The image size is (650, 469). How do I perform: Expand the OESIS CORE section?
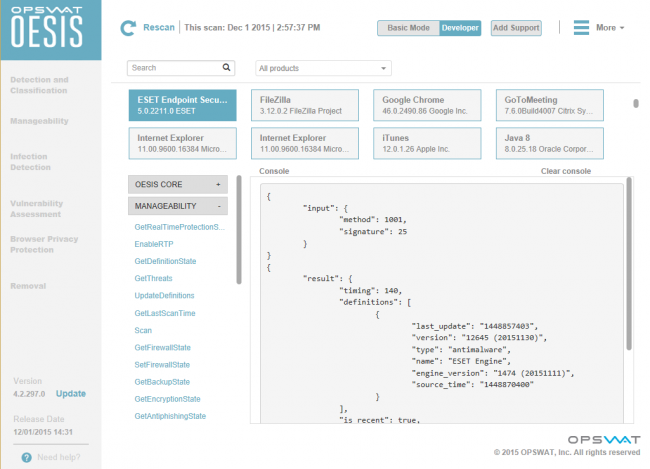(x=178, y=184)
